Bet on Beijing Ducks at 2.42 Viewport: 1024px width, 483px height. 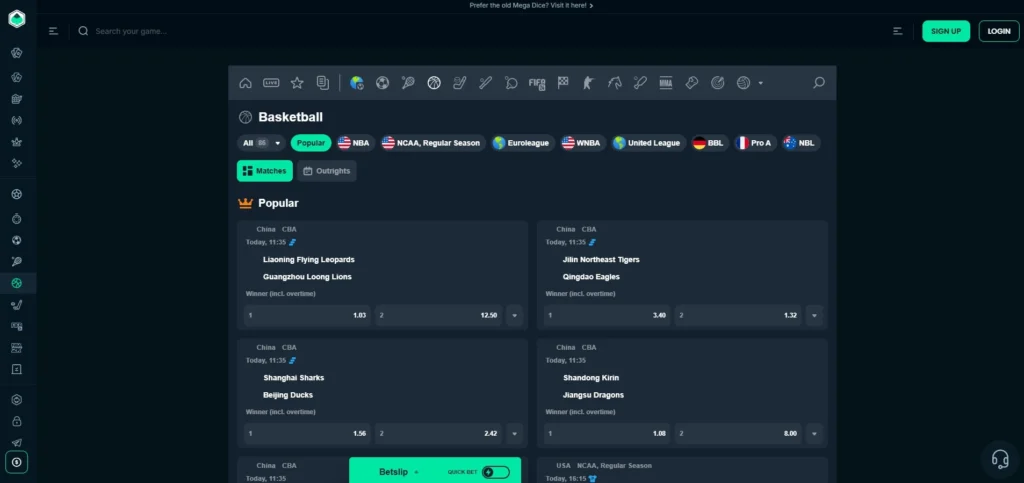(438, 433)
